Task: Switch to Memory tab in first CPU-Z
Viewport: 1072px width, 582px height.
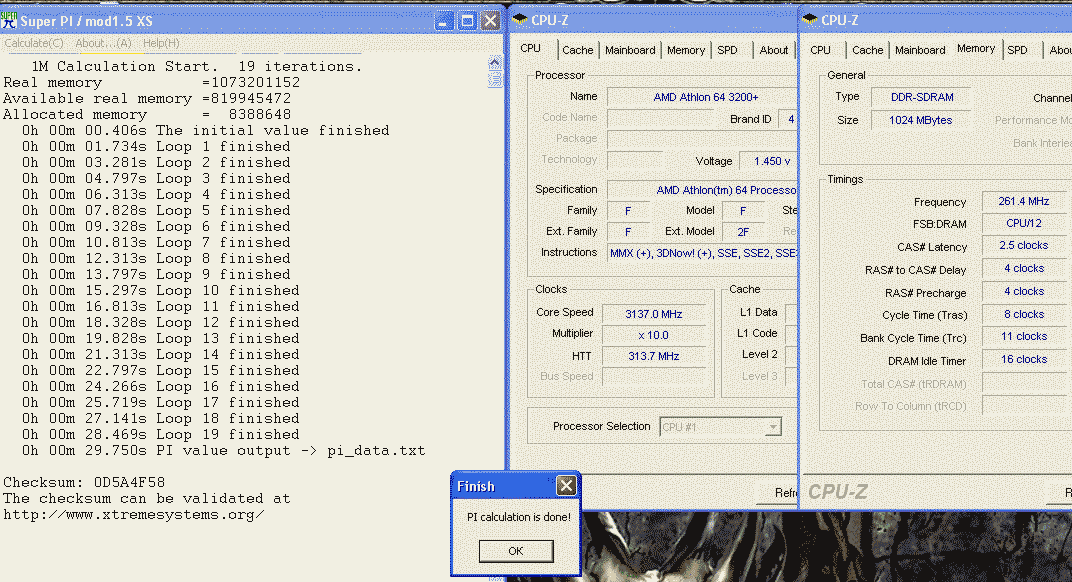Action: click(686, 50)
